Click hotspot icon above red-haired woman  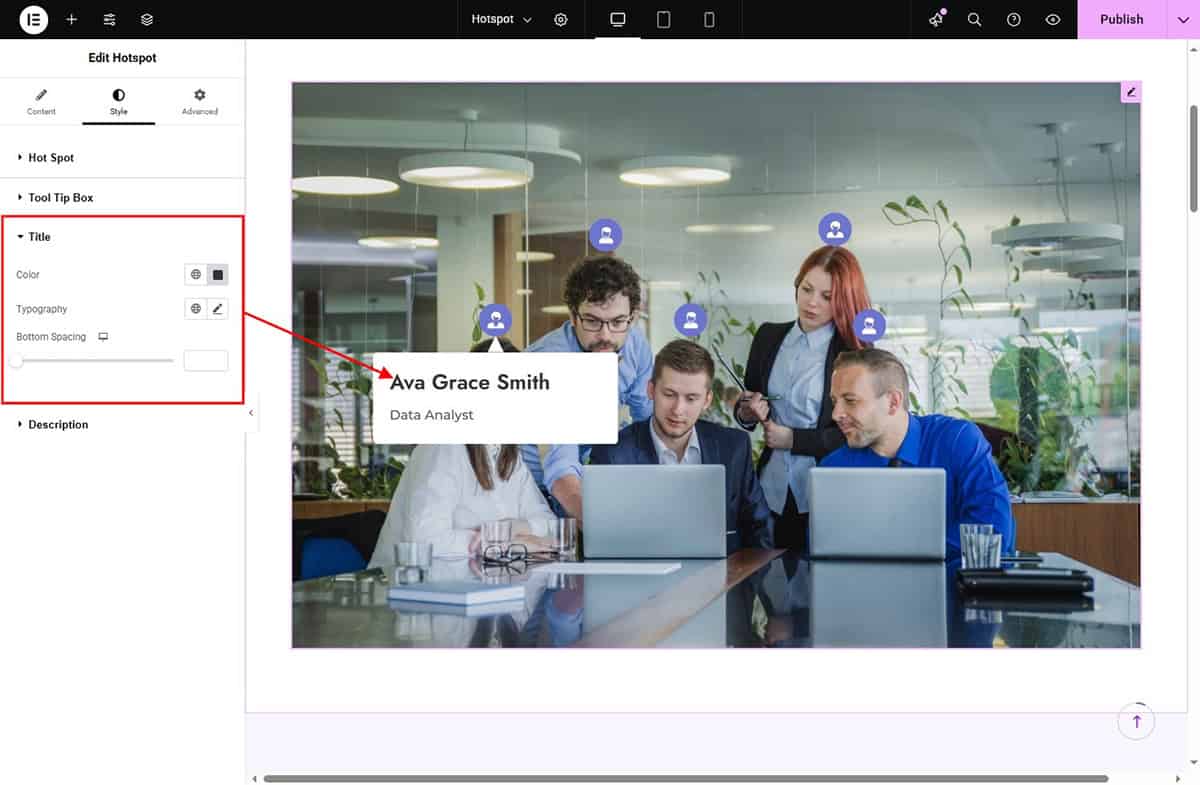(835, 229)
